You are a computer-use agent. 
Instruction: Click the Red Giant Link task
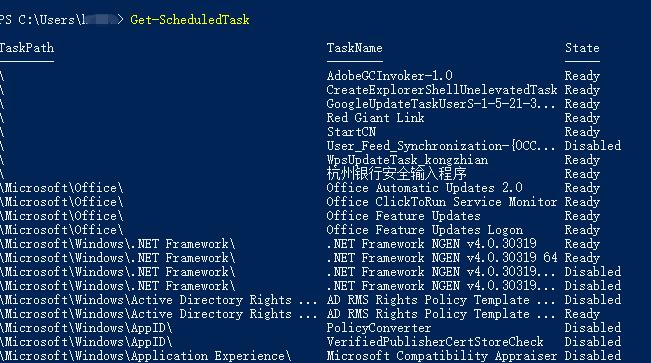pos(375,118)
